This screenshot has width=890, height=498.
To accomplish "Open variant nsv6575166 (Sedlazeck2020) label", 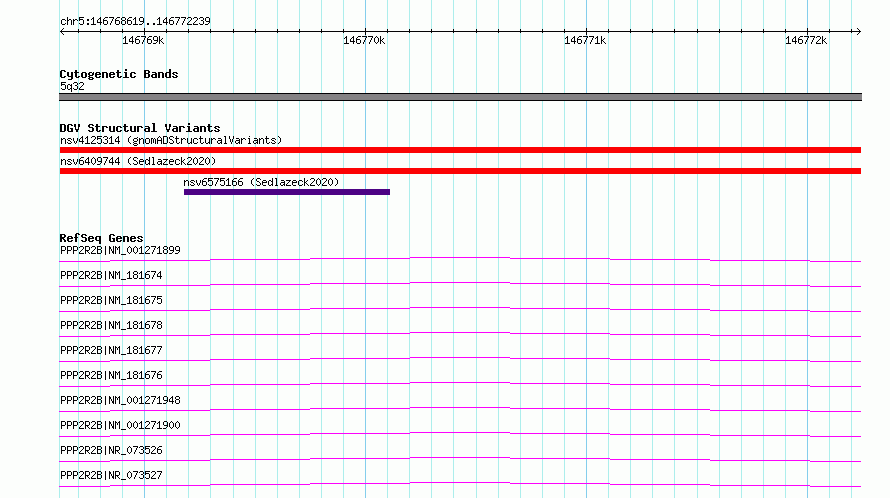I will [x=261, y=182].
